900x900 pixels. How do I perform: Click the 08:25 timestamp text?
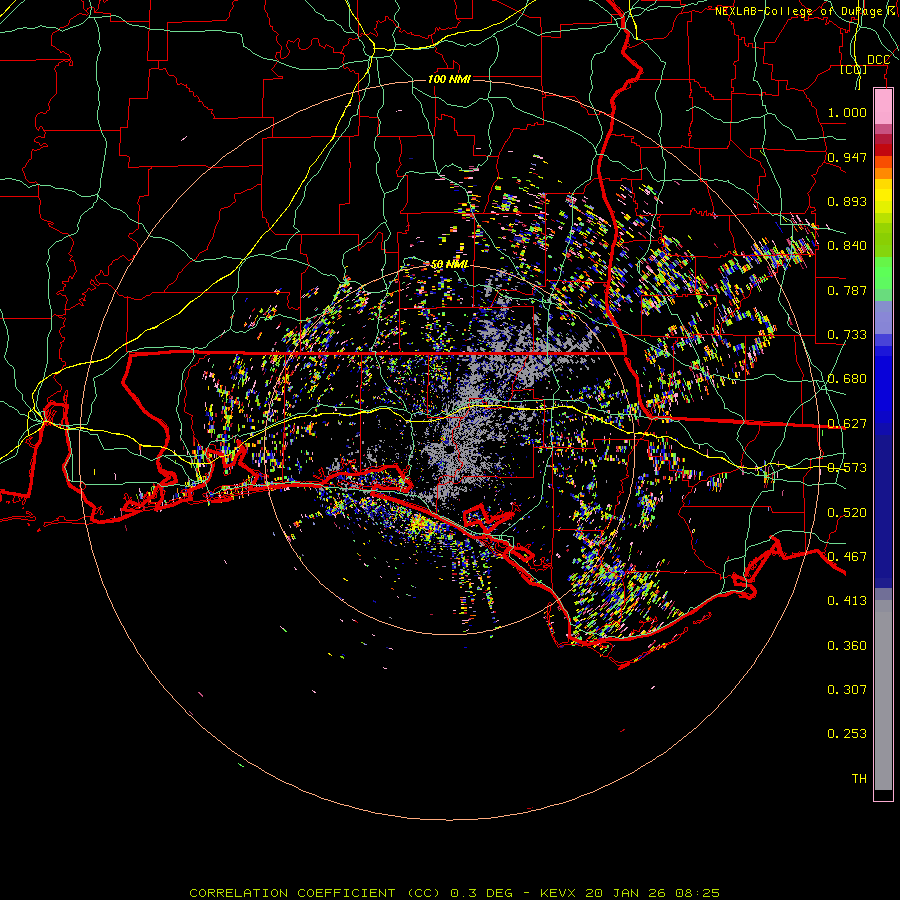(698, 893)
